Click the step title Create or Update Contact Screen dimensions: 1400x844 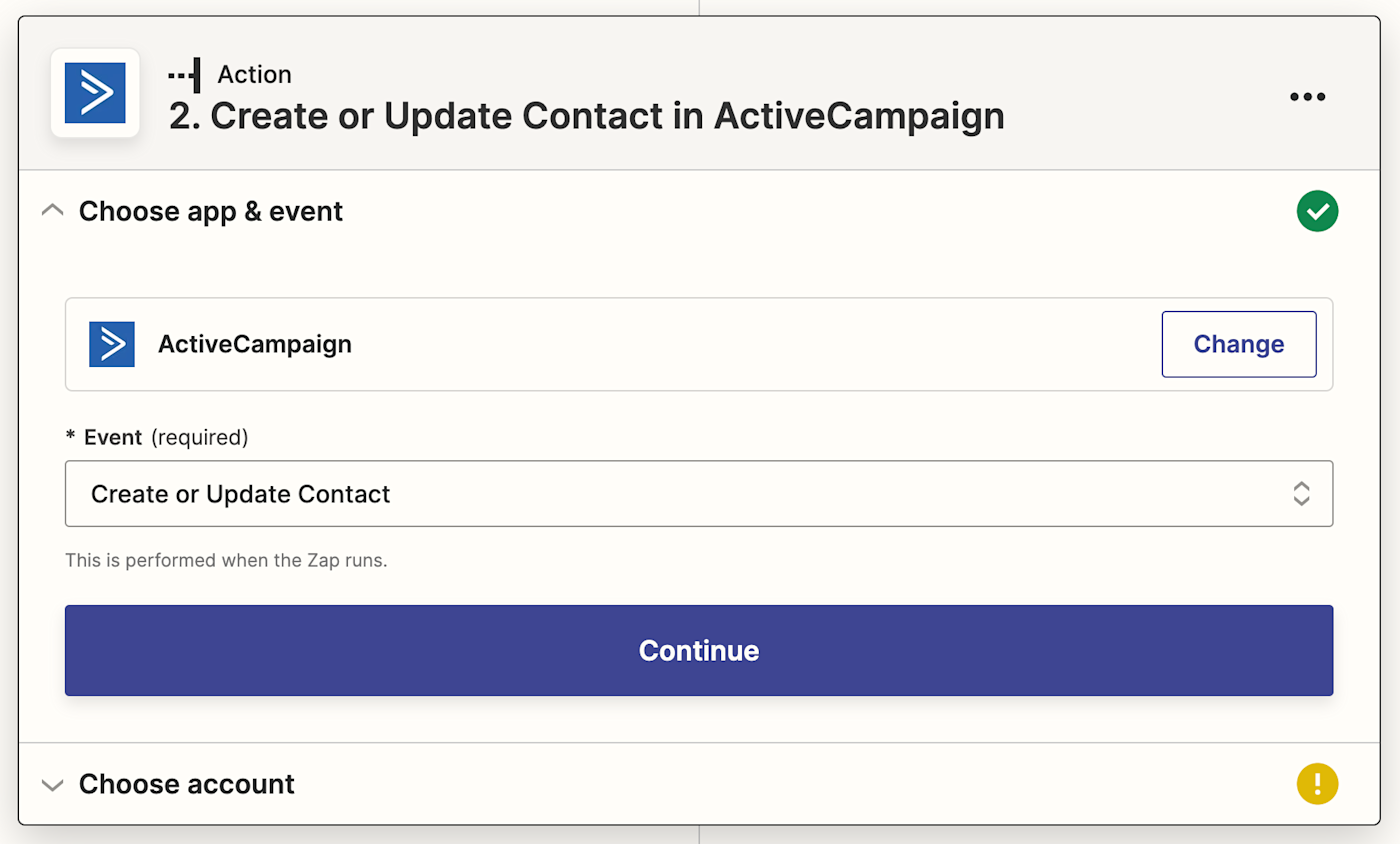tap(587, 116)
